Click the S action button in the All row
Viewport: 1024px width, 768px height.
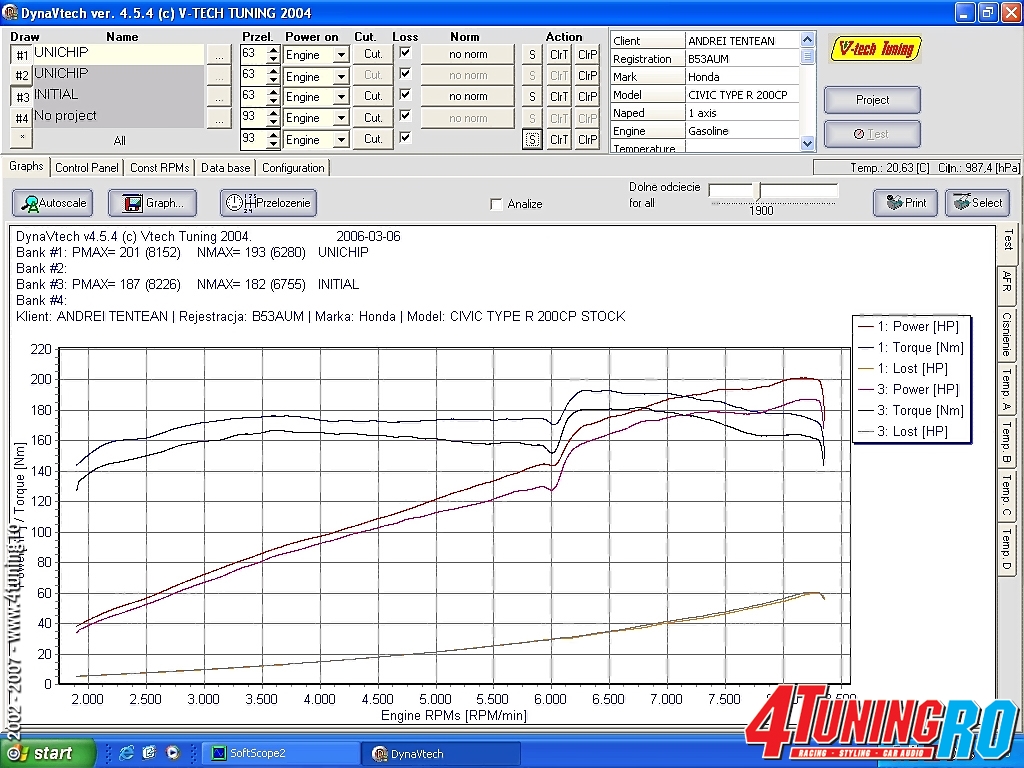[532, 139]
